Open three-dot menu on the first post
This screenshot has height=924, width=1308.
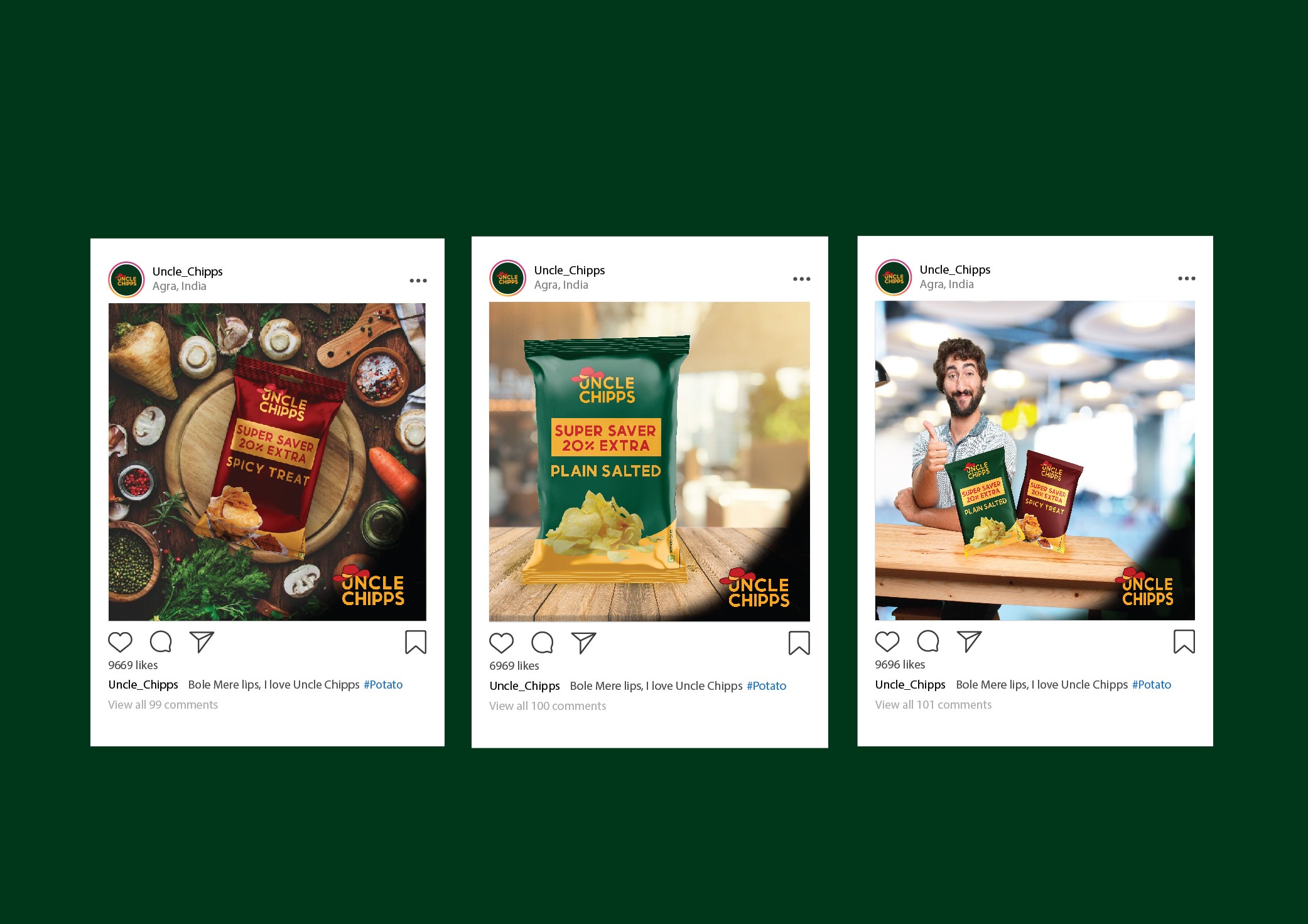point(418,281)
